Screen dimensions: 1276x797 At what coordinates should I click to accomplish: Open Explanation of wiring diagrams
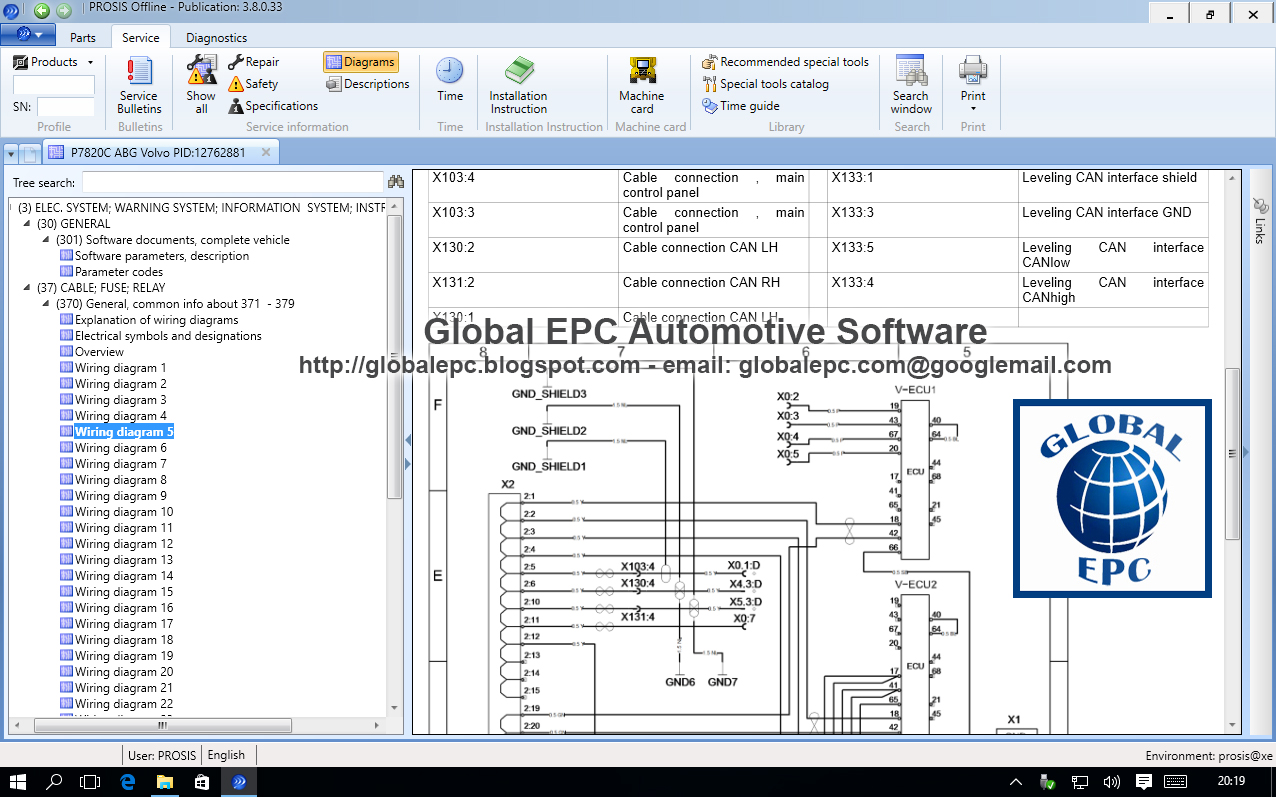tap(156, 320)
